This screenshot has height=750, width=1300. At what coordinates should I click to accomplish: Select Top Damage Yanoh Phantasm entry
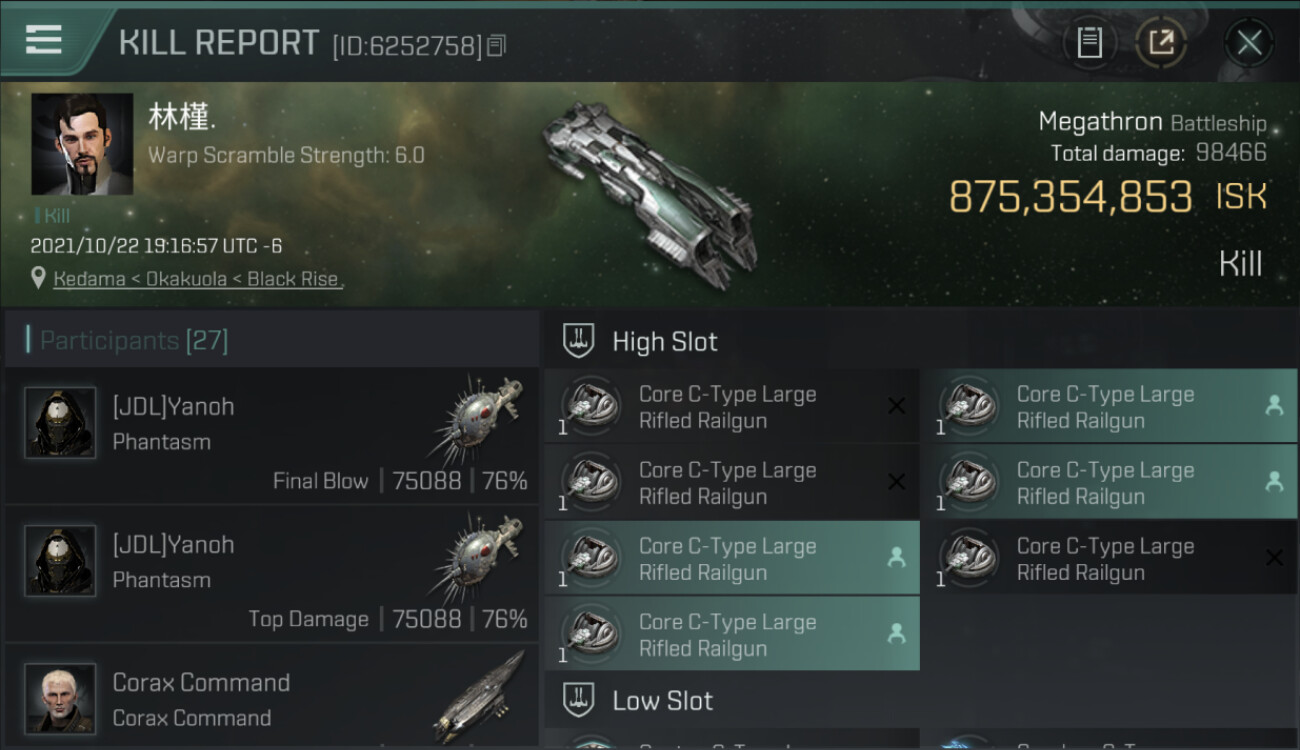tap(272, 574)
